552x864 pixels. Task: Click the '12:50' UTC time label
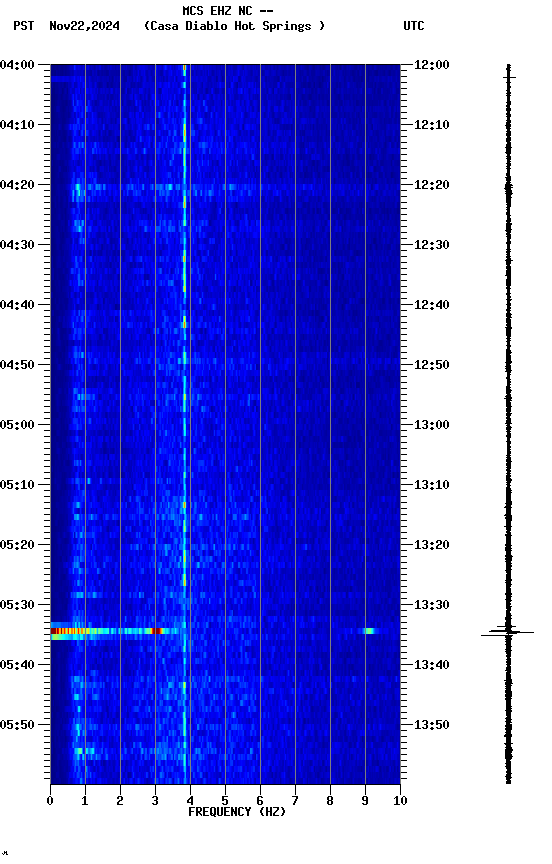432,365
